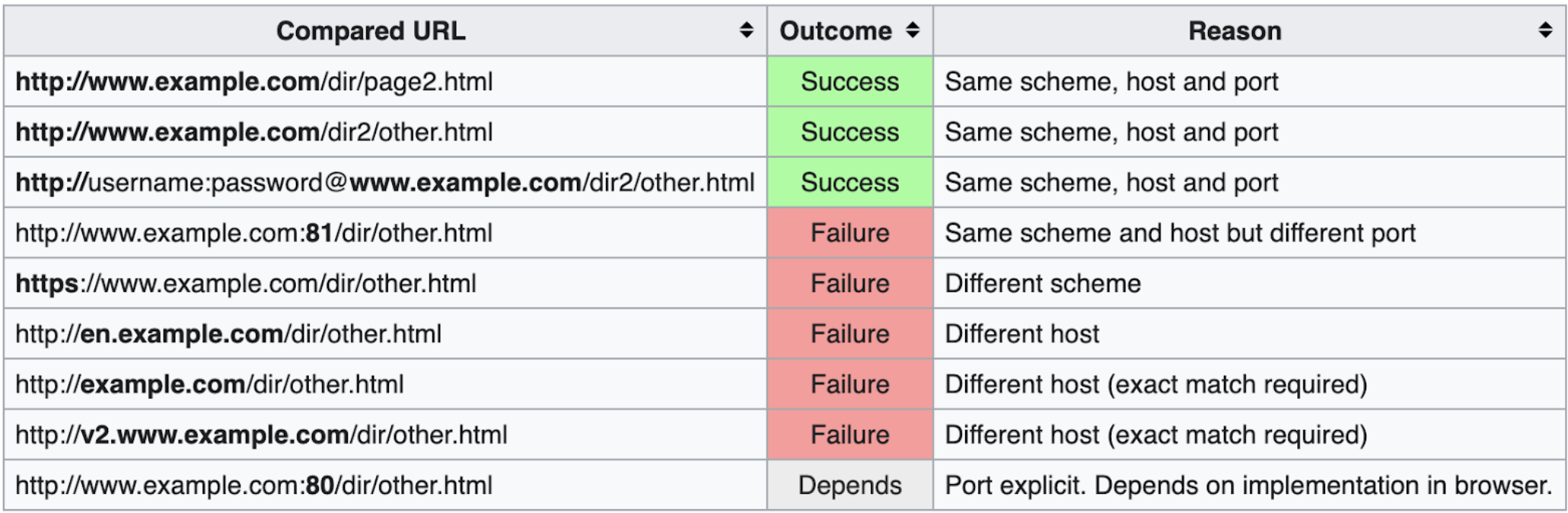Click the sort arrows in Outcome header
This screenshot has height=513, width=1568.
point(913,30)
